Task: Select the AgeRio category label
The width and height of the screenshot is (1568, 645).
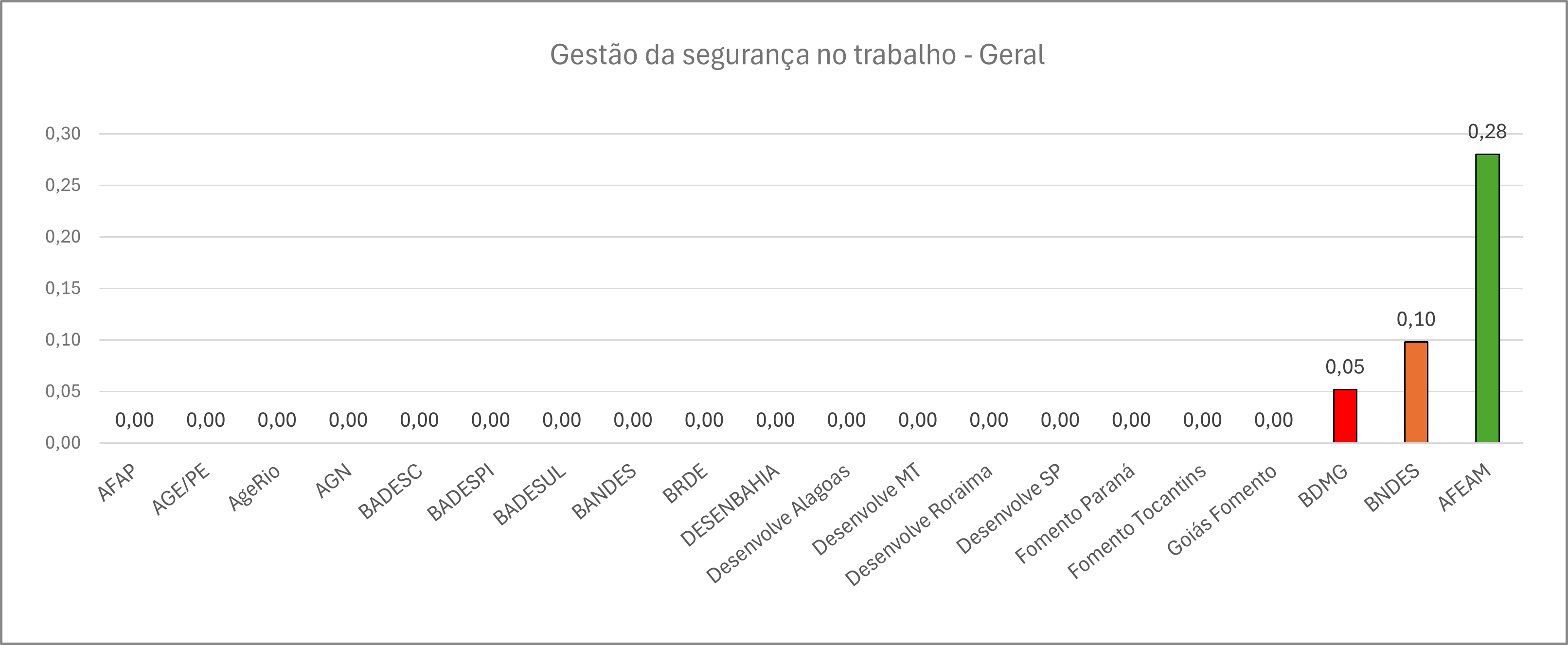Action: tap(254, 488)
